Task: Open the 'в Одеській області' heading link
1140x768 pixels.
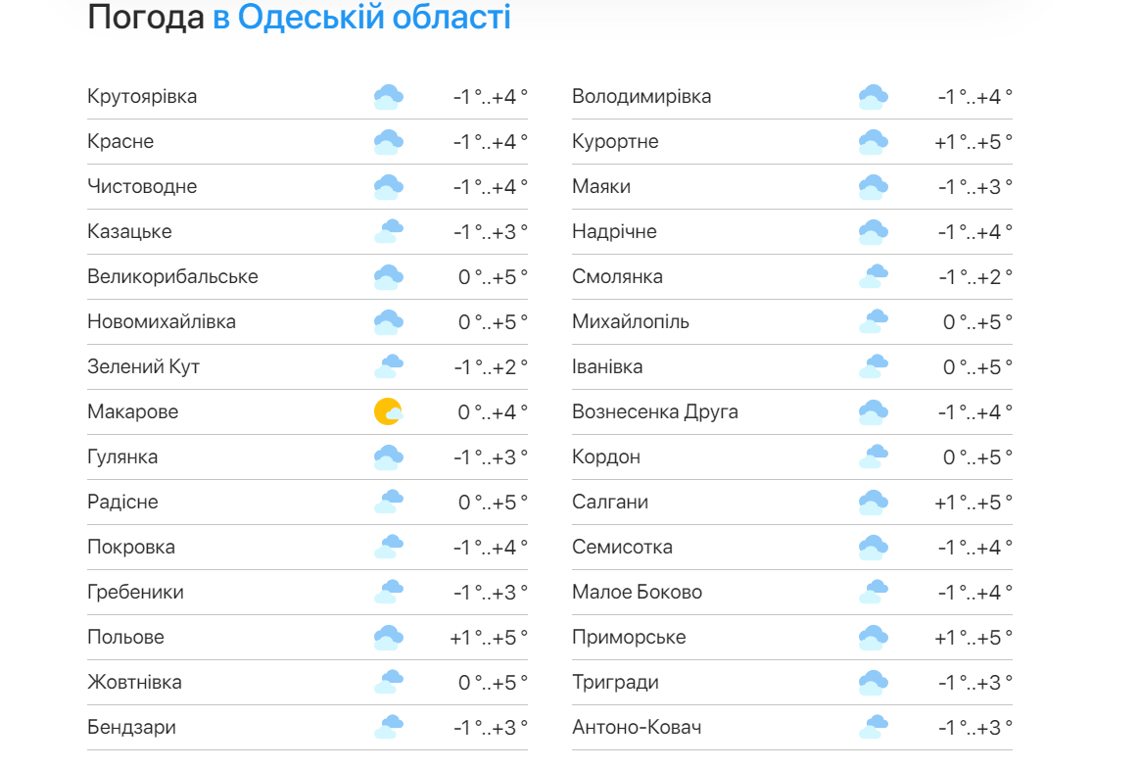Action: click(361, 18)
